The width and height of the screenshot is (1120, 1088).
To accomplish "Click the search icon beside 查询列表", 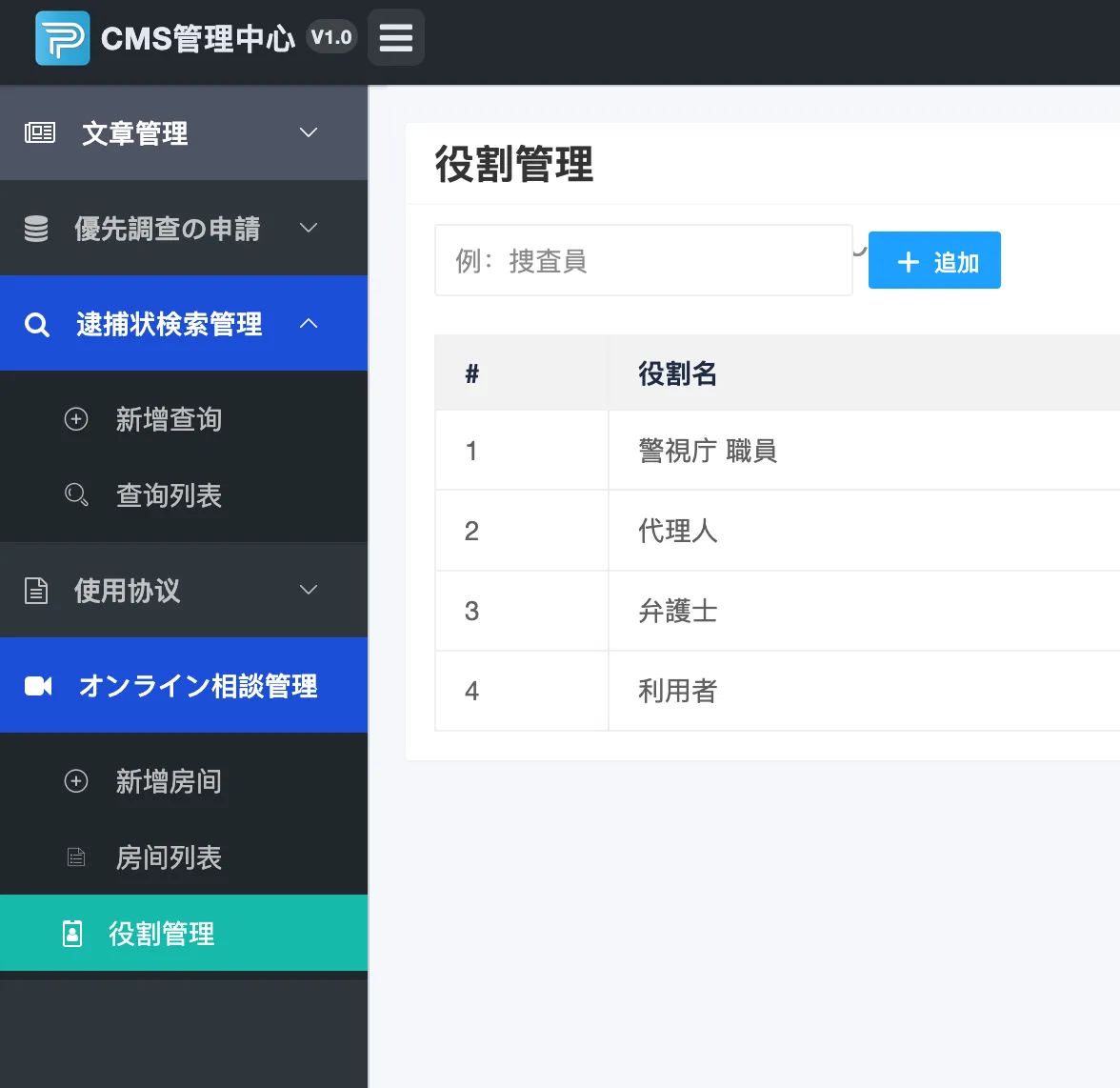I will tap(76, 494).
